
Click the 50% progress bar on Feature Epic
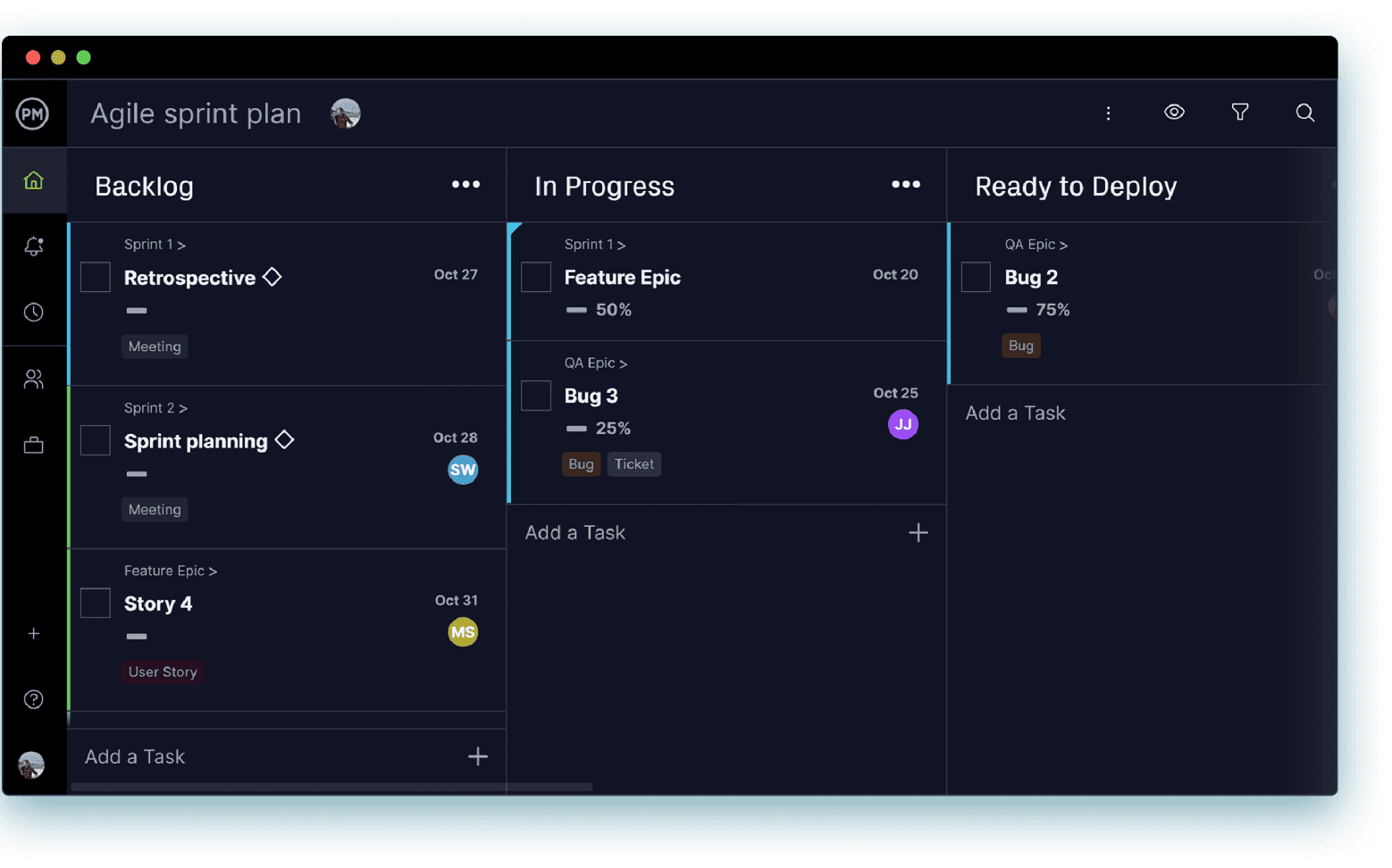pyautogui.click(x=576, y=309)
